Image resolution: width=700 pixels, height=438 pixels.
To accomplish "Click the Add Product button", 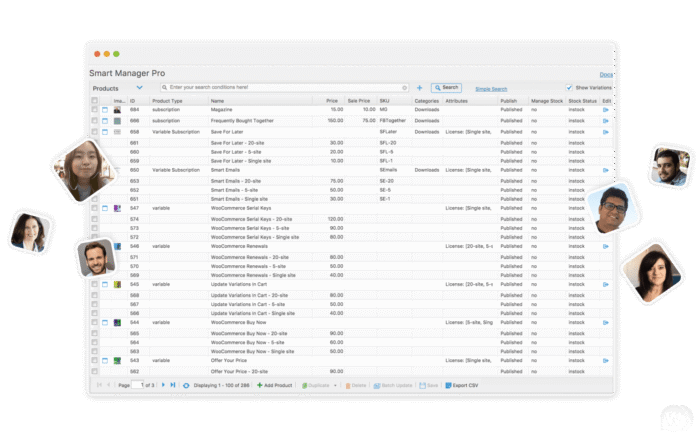I will coord(275,385).
